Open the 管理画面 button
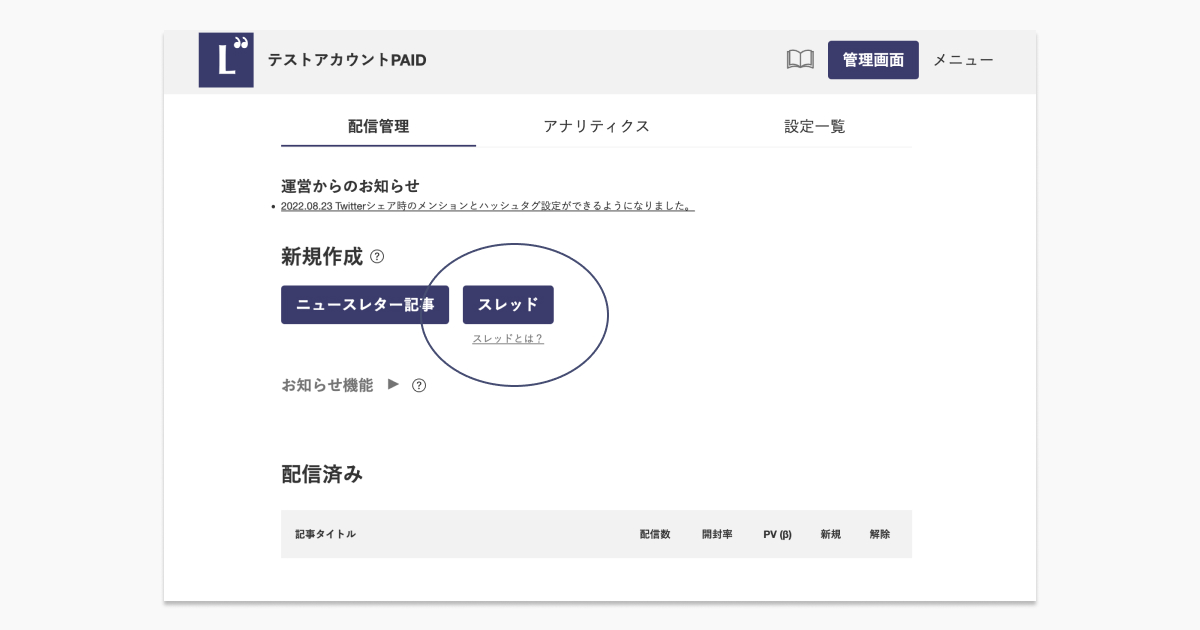The width and height of the screenshot is (1200, 630). coord(873,60)
